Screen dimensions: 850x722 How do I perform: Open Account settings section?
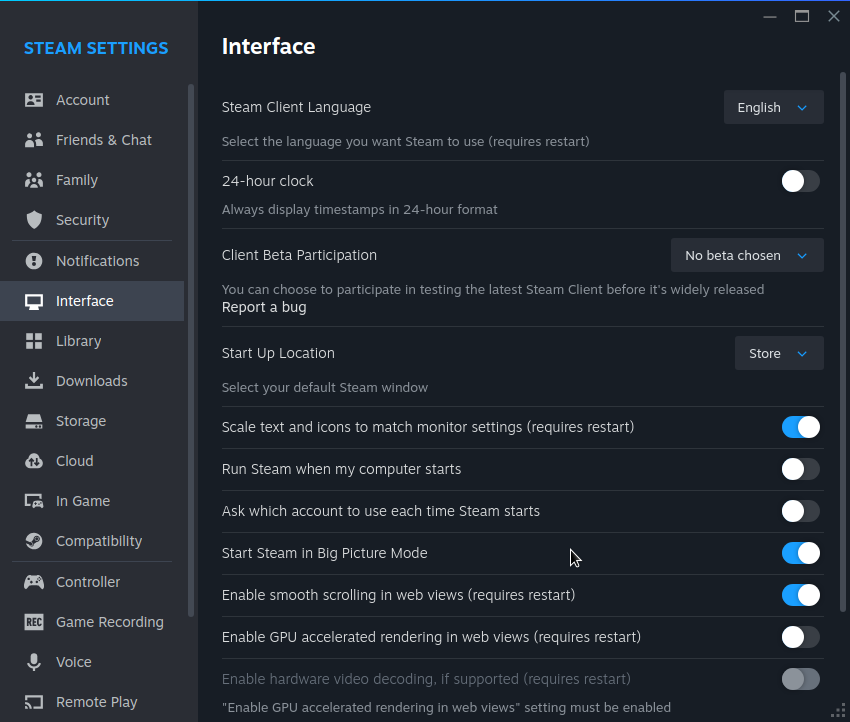pos(92,100)
